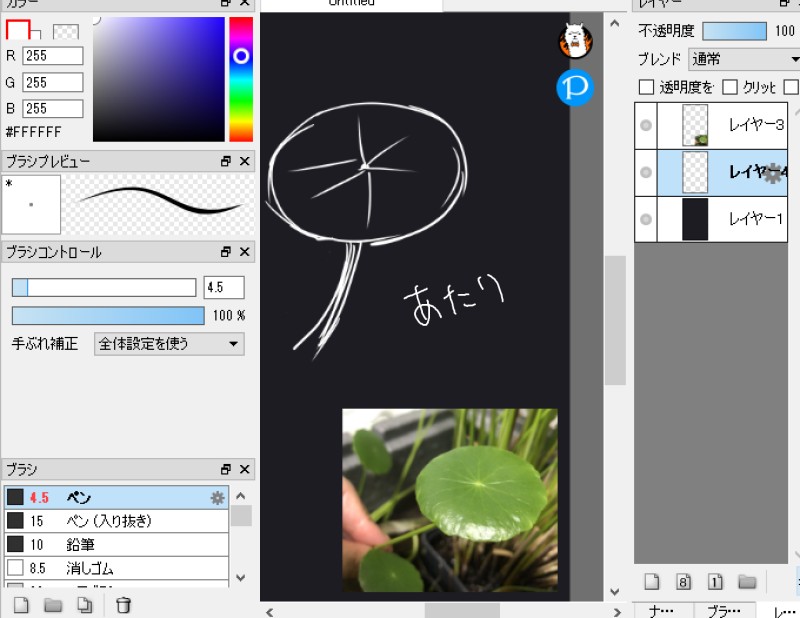The height and width of the screenshot is (618, 800).
Task: Click the B value input field
Action: click(53, 108)
